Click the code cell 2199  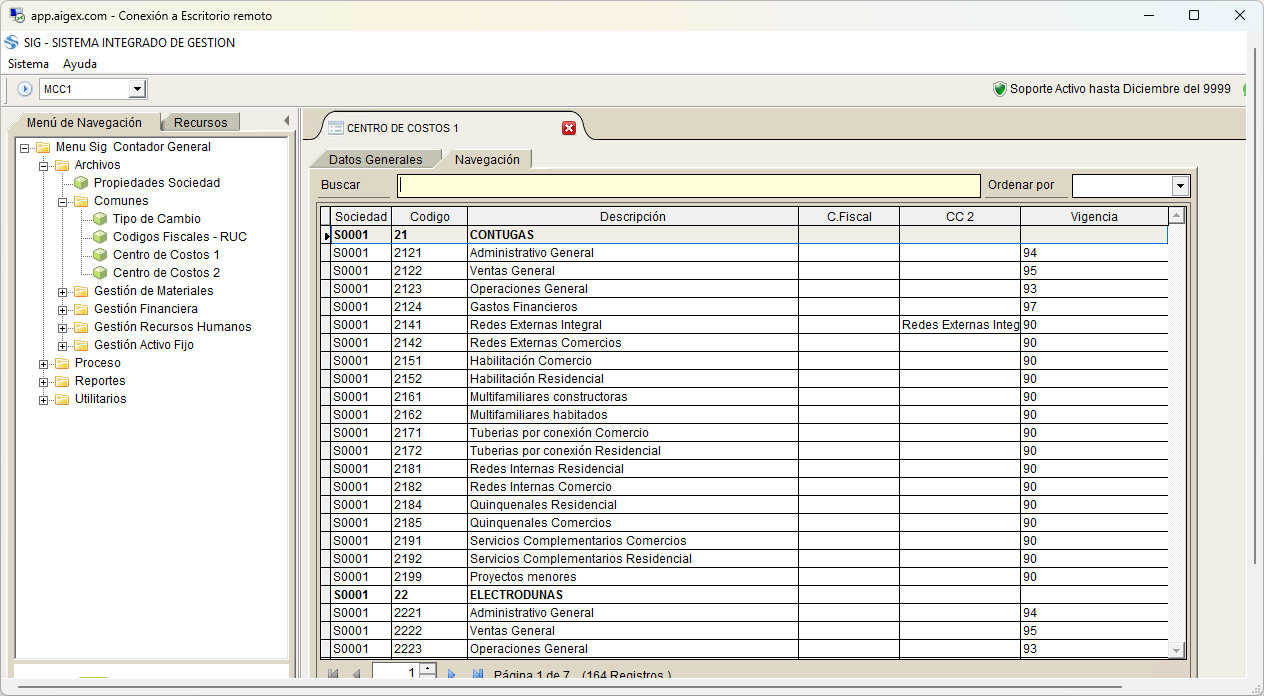click(x=430, y=577)
